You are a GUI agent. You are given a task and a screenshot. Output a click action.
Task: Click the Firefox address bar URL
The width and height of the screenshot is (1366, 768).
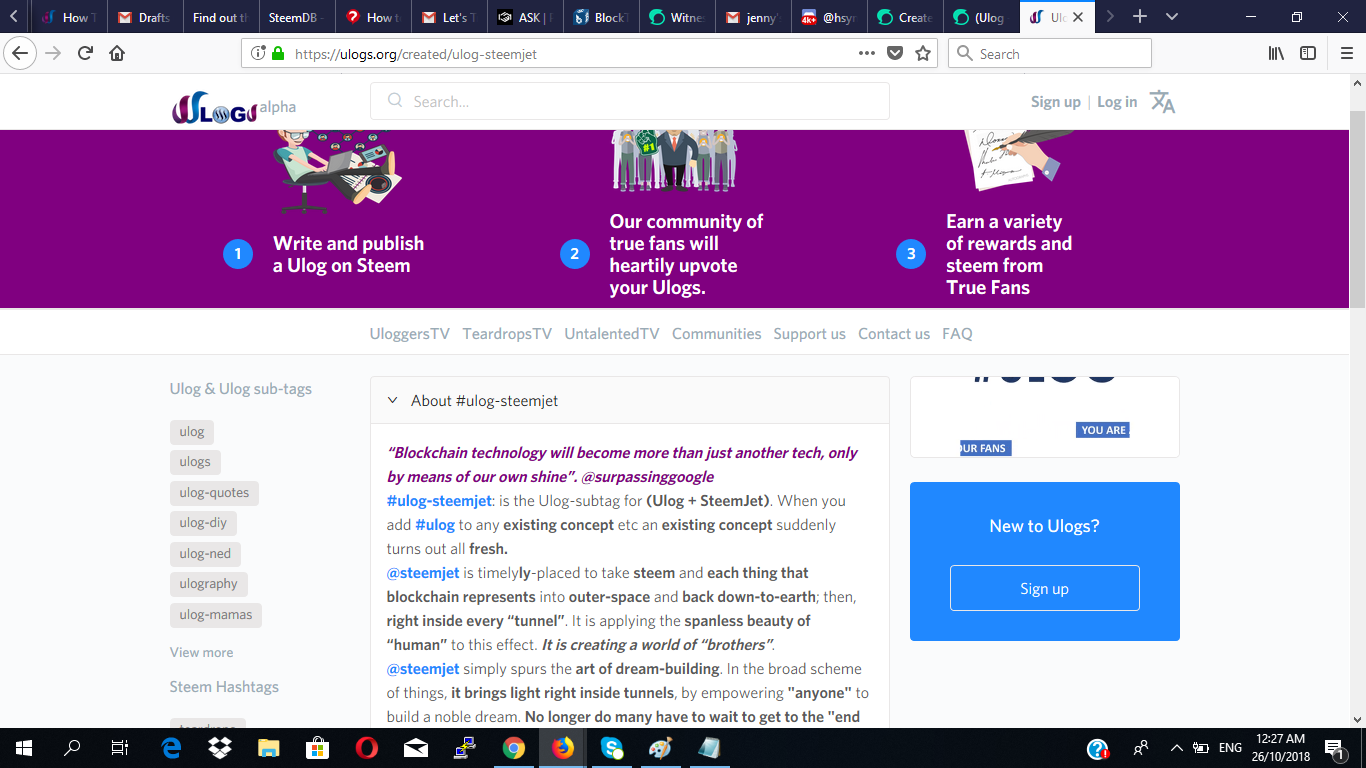[x=416, y=54]
